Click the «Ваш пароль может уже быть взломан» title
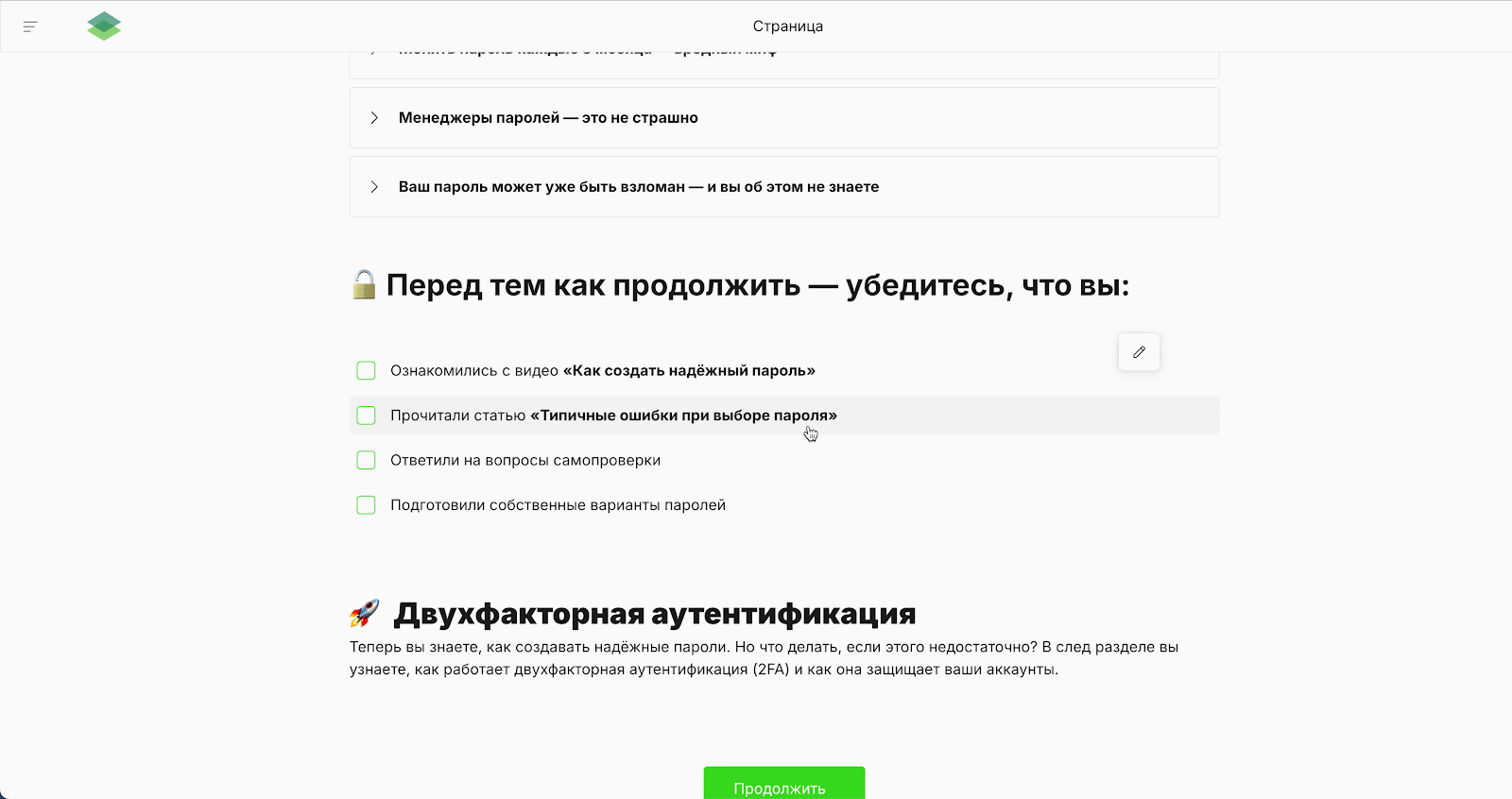 tap(638, 187)
